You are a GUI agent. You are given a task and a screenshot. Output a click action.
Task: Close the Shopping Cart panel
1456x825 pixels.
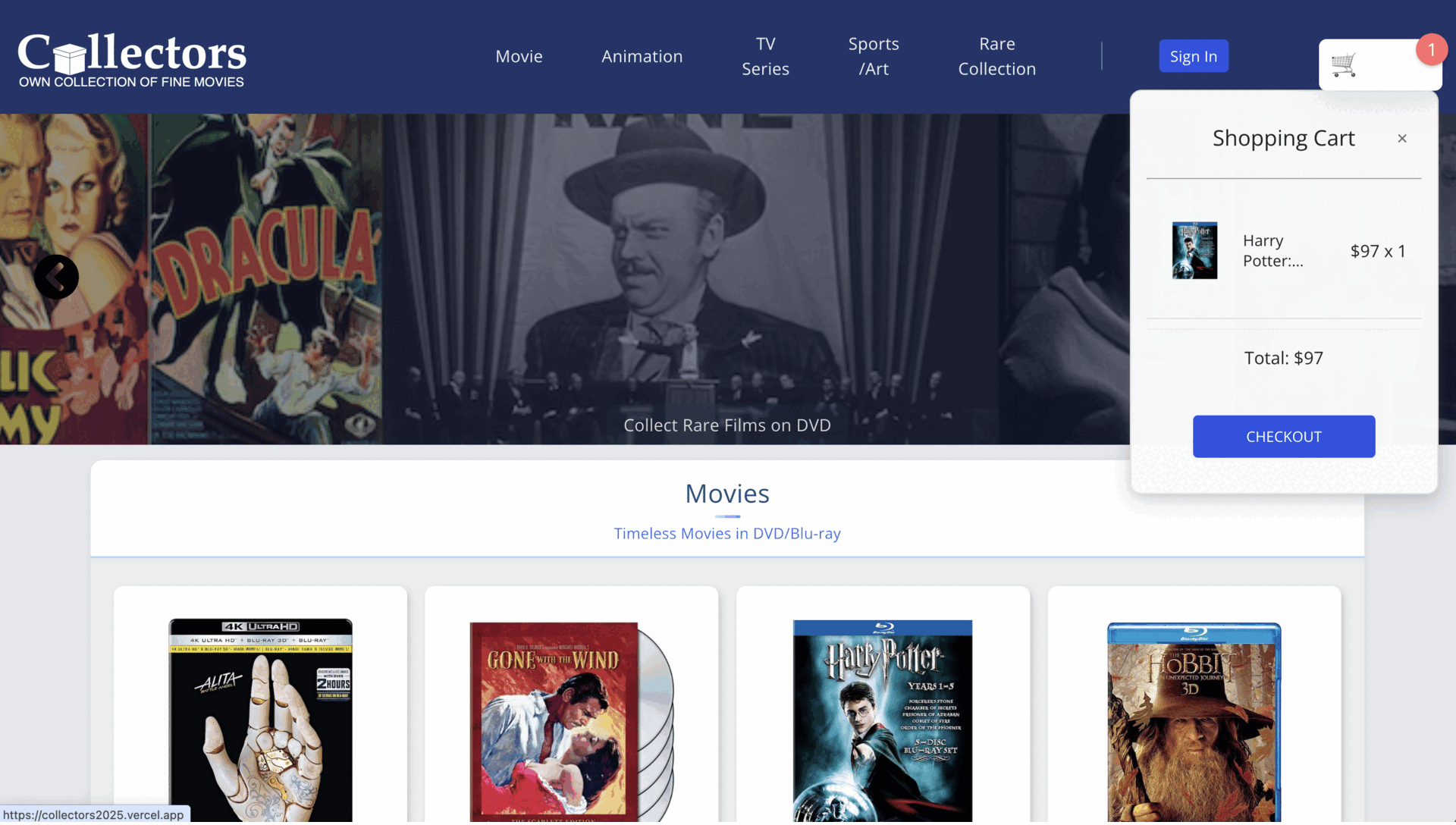pyautogui.click(x=1402, y=139)
